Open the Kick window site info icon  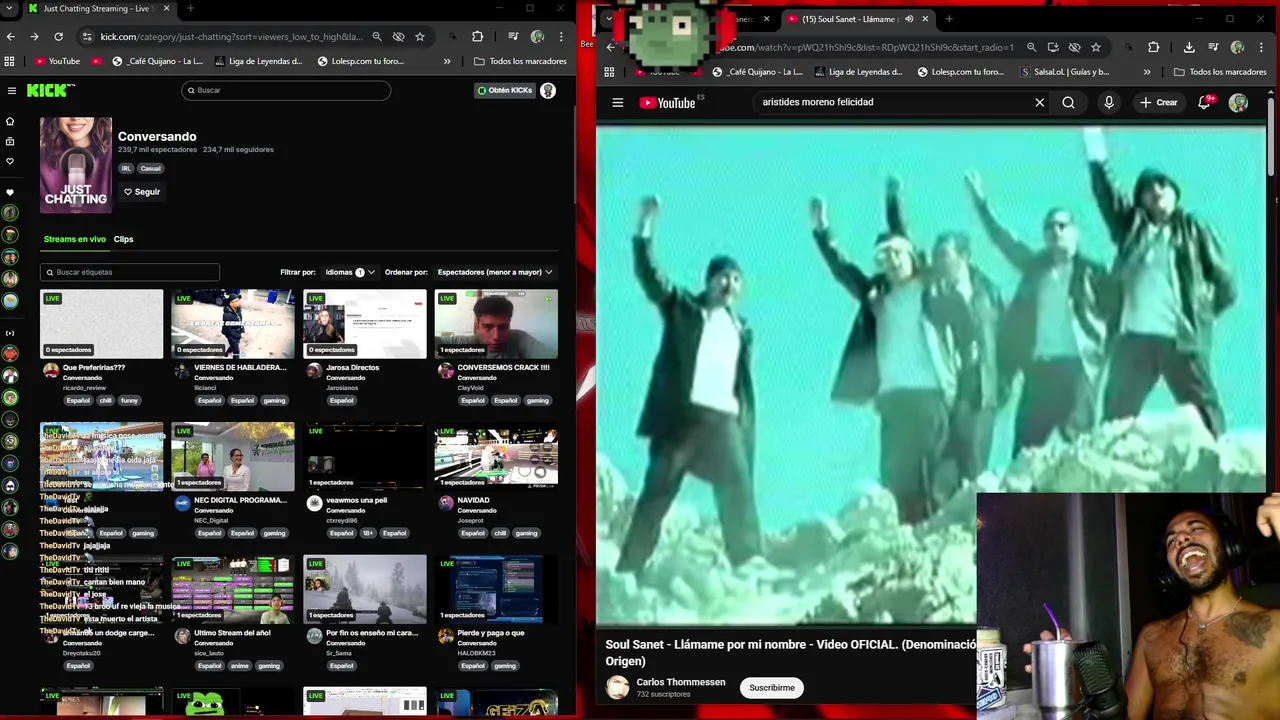point(87,37)
